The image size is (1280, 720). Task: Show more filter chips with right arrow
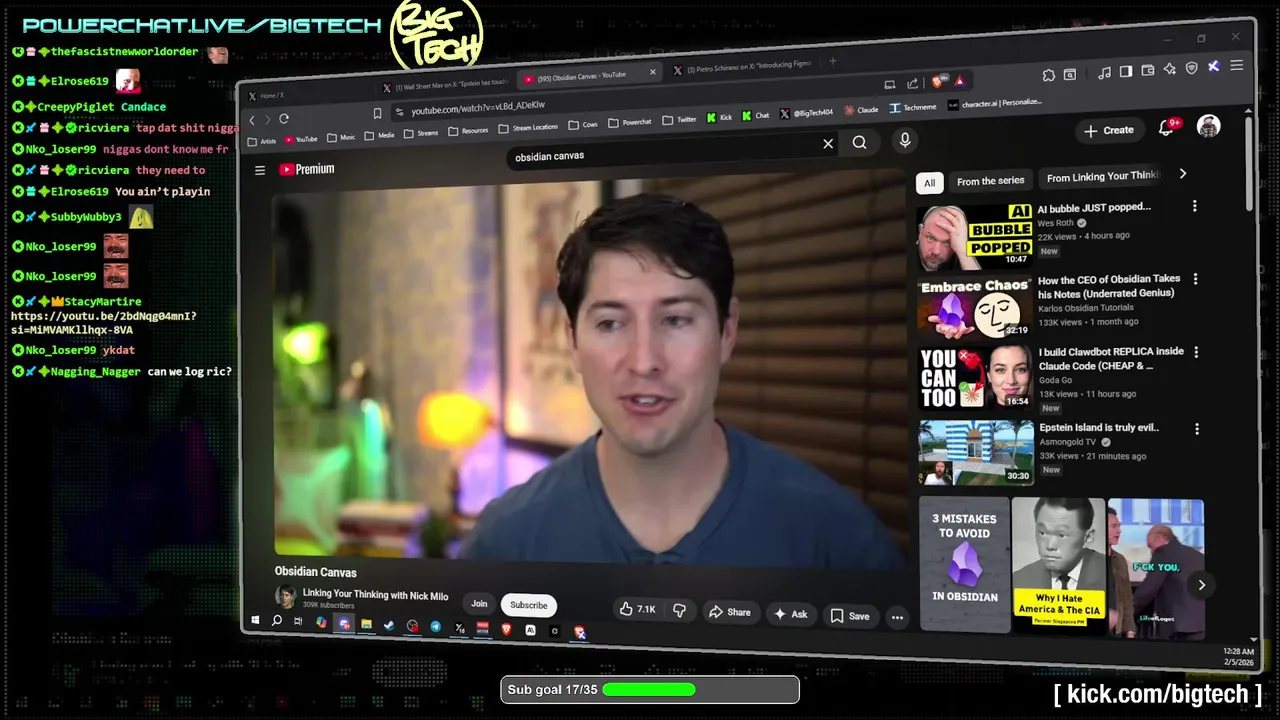[x=1183, y=174]
